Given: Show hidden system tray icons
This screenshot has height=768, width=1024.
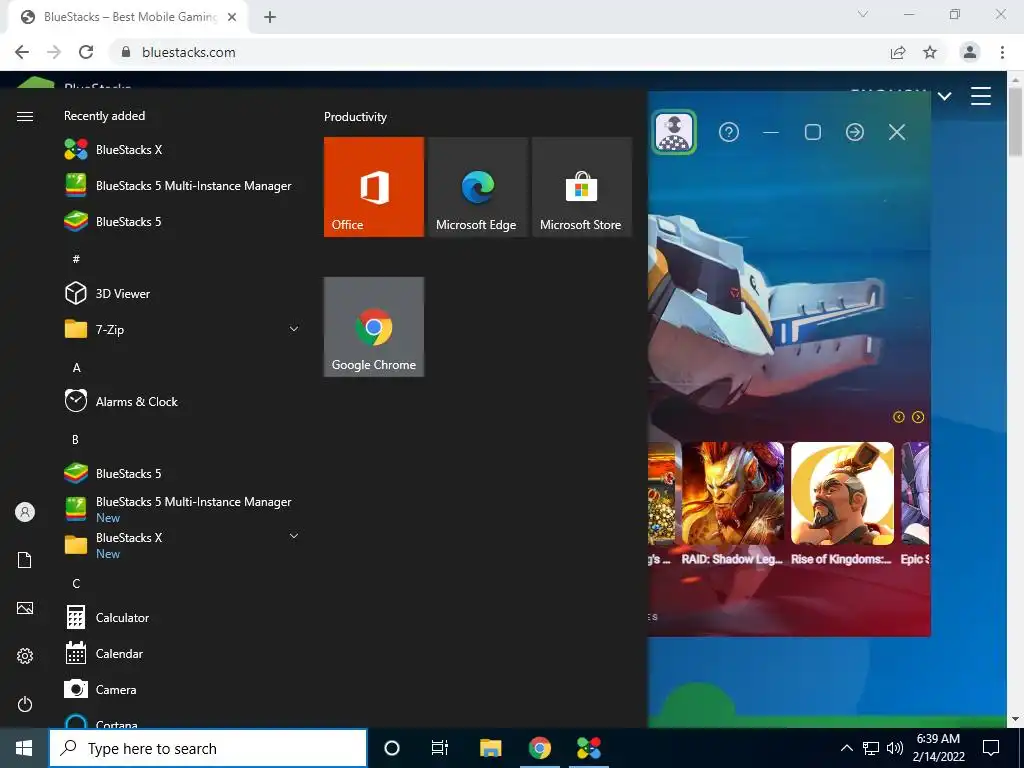Looking at the screenshot, I should [846, 748].
